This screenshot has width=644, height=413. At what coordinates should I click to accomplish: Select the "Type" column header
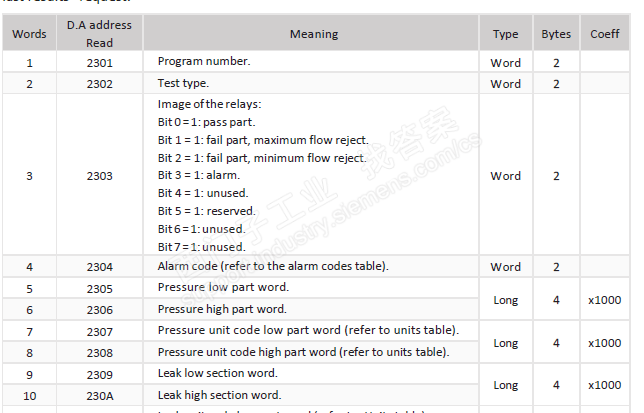[x=505, y=34]
